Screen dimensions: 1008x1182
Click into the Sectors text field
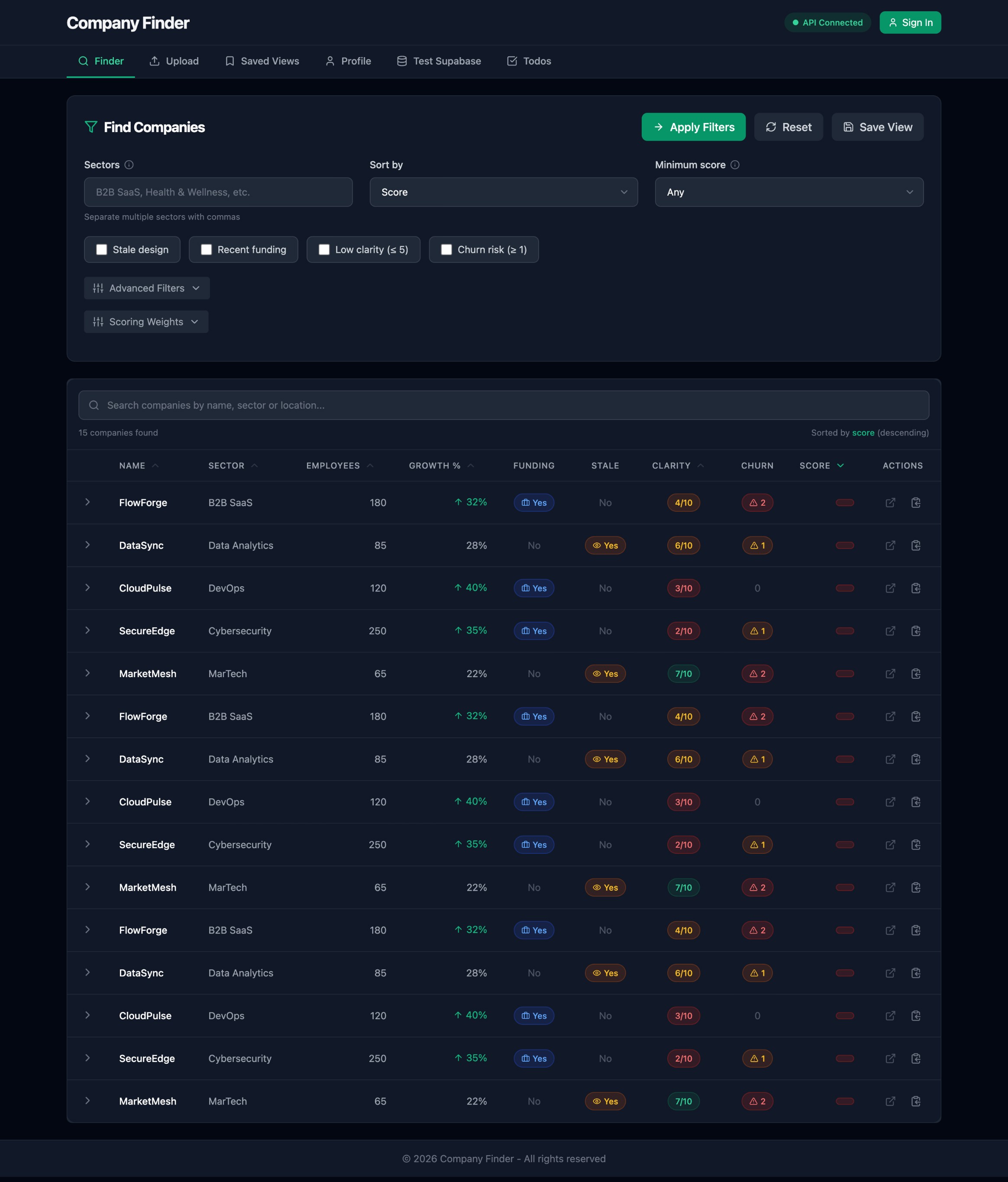[x=218, y=192]
